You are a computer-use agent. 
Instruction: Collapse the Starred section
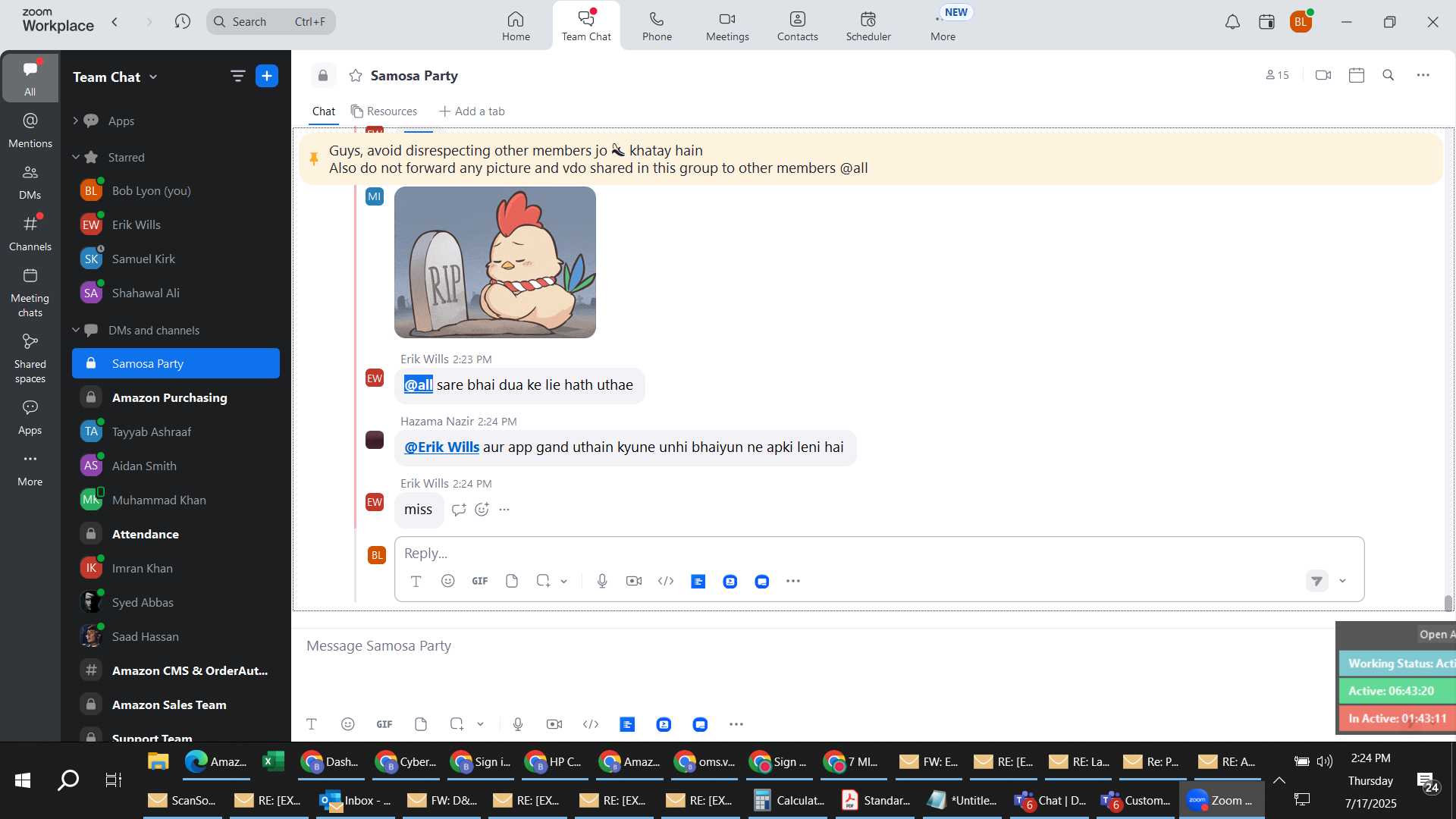tap(75, 157)
